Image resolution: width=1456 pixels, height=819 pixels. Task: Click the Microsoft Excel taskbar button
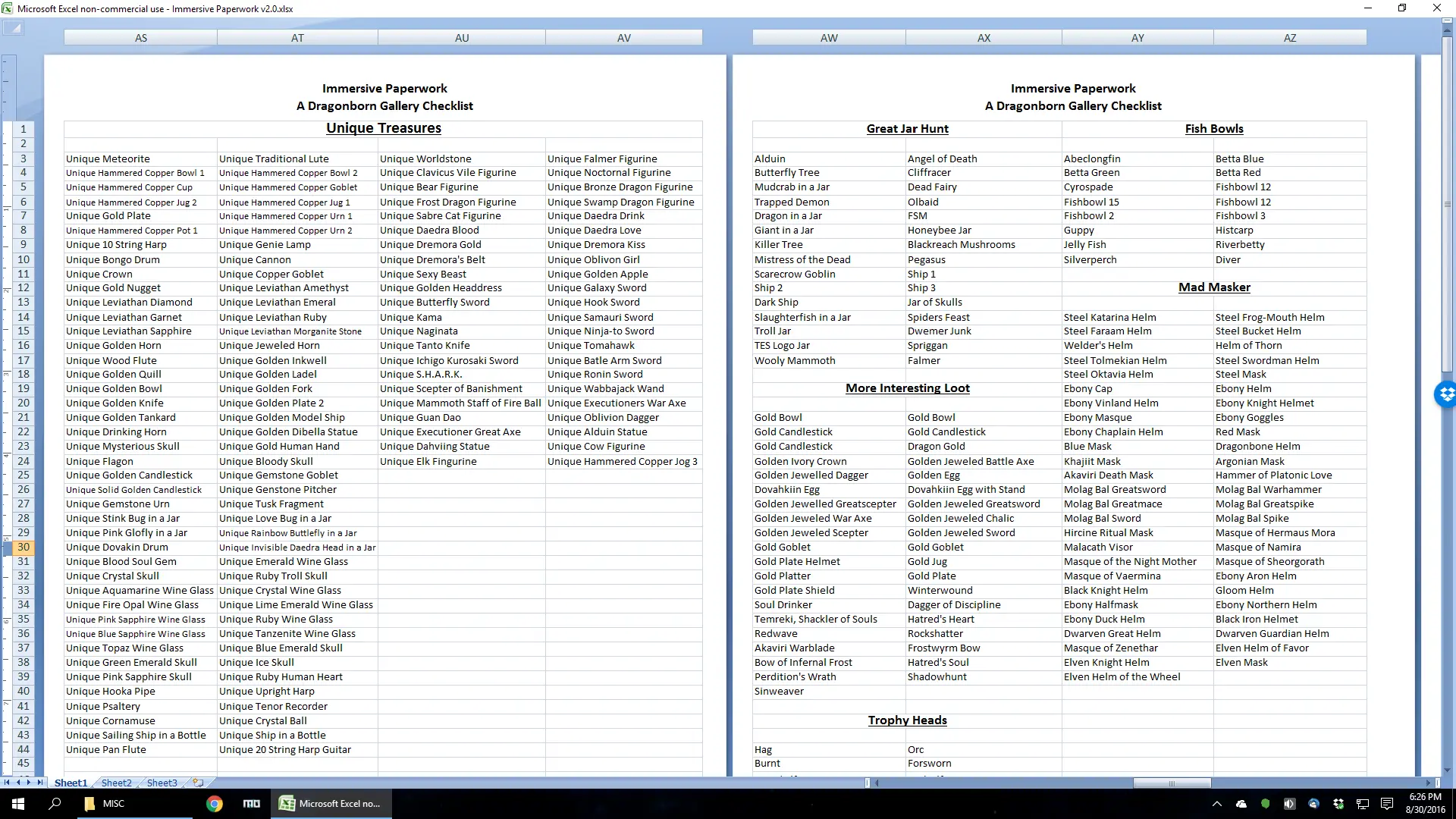coord(331,804)
